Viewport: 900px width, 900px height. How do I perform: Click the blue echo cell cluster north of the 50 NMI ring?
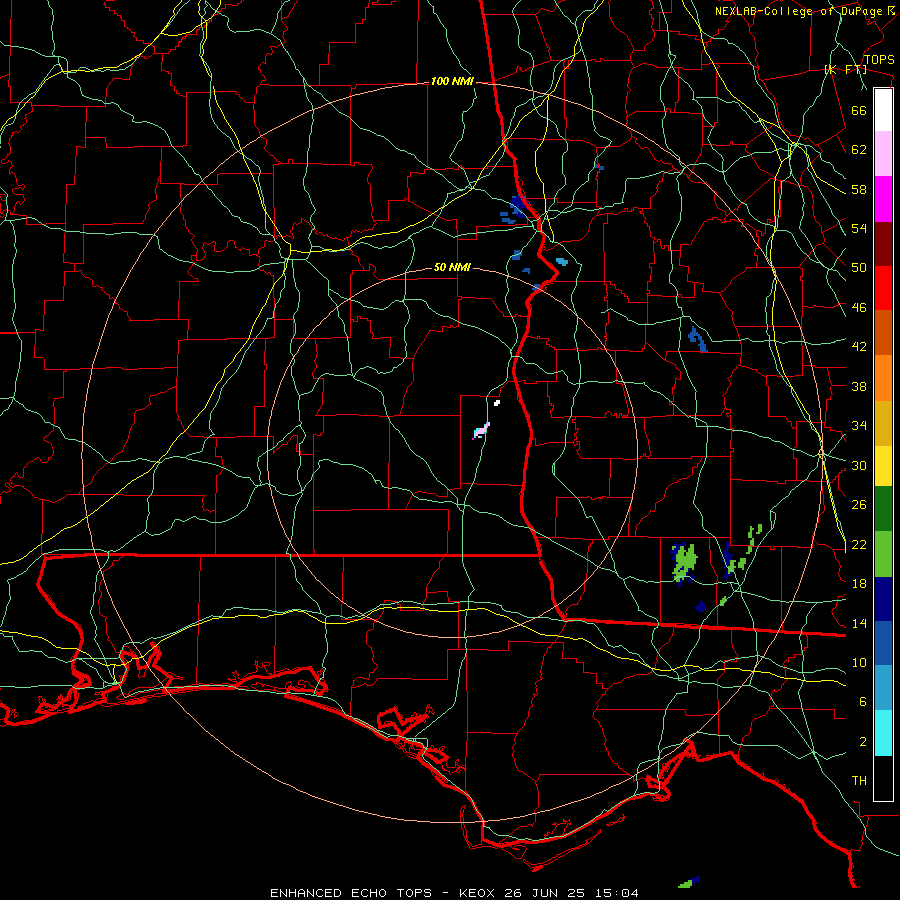coord(514,210)
